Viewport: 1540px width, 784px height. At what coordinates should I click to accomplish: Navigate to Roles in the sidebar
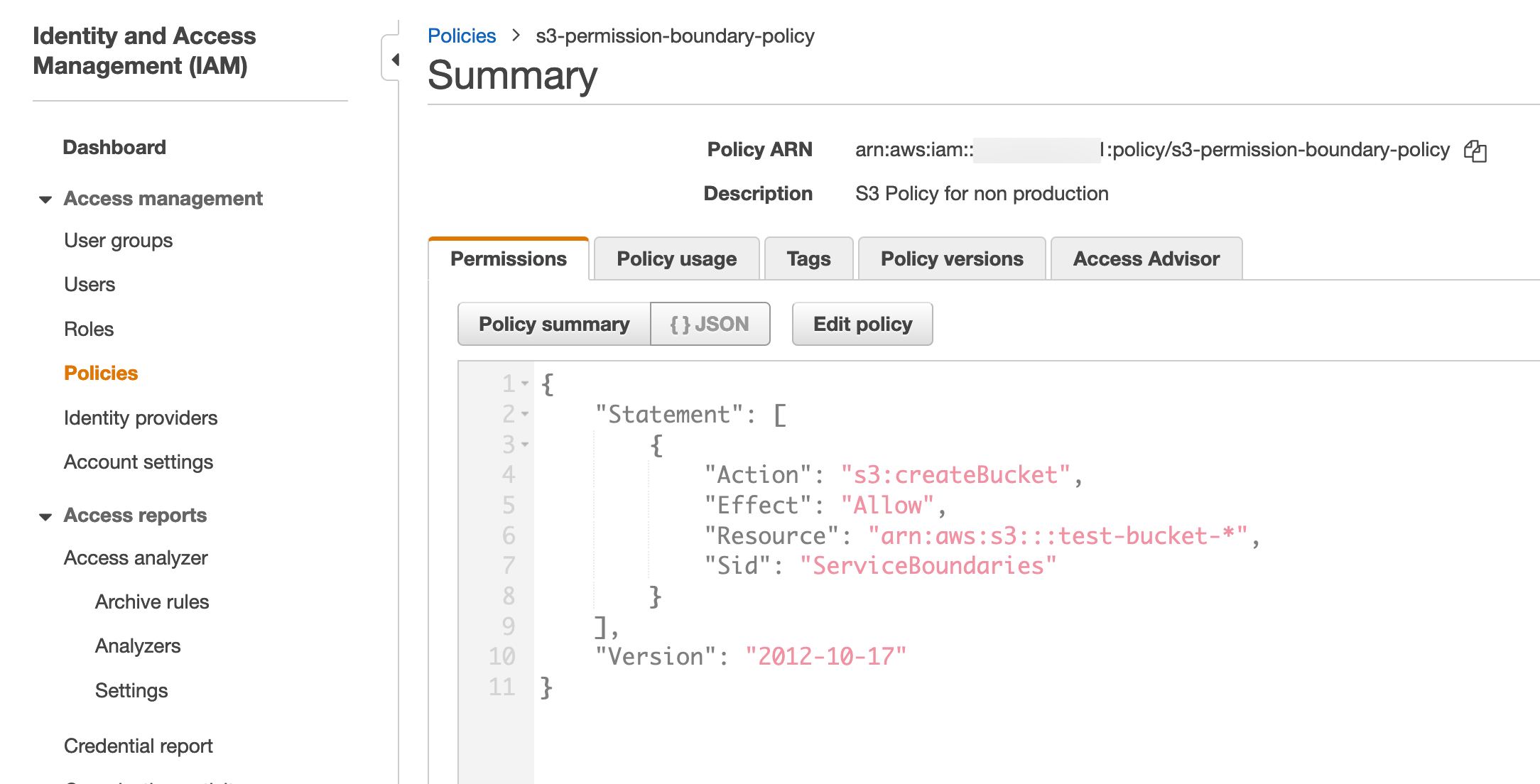[89, 330]
